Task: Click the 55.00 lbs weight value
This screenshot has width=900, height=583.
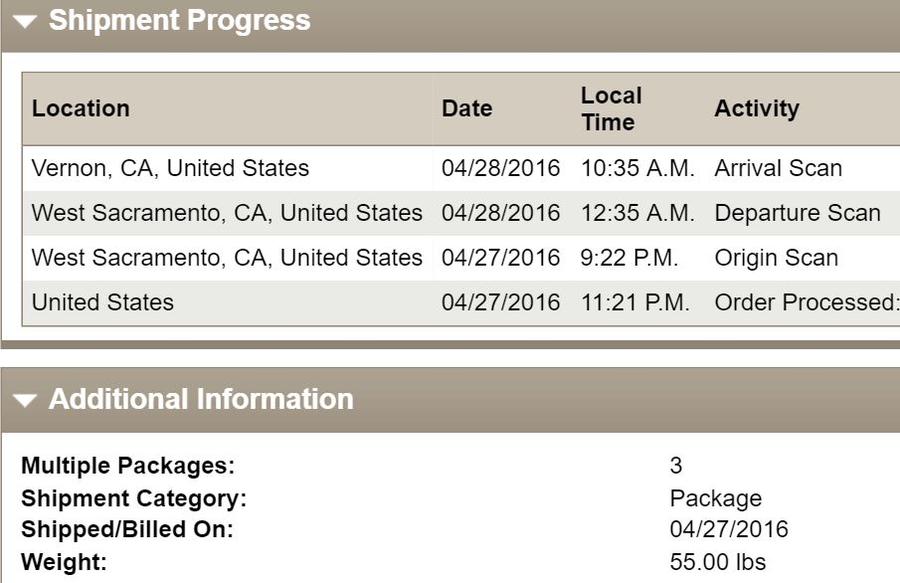Action: point(718,563)
